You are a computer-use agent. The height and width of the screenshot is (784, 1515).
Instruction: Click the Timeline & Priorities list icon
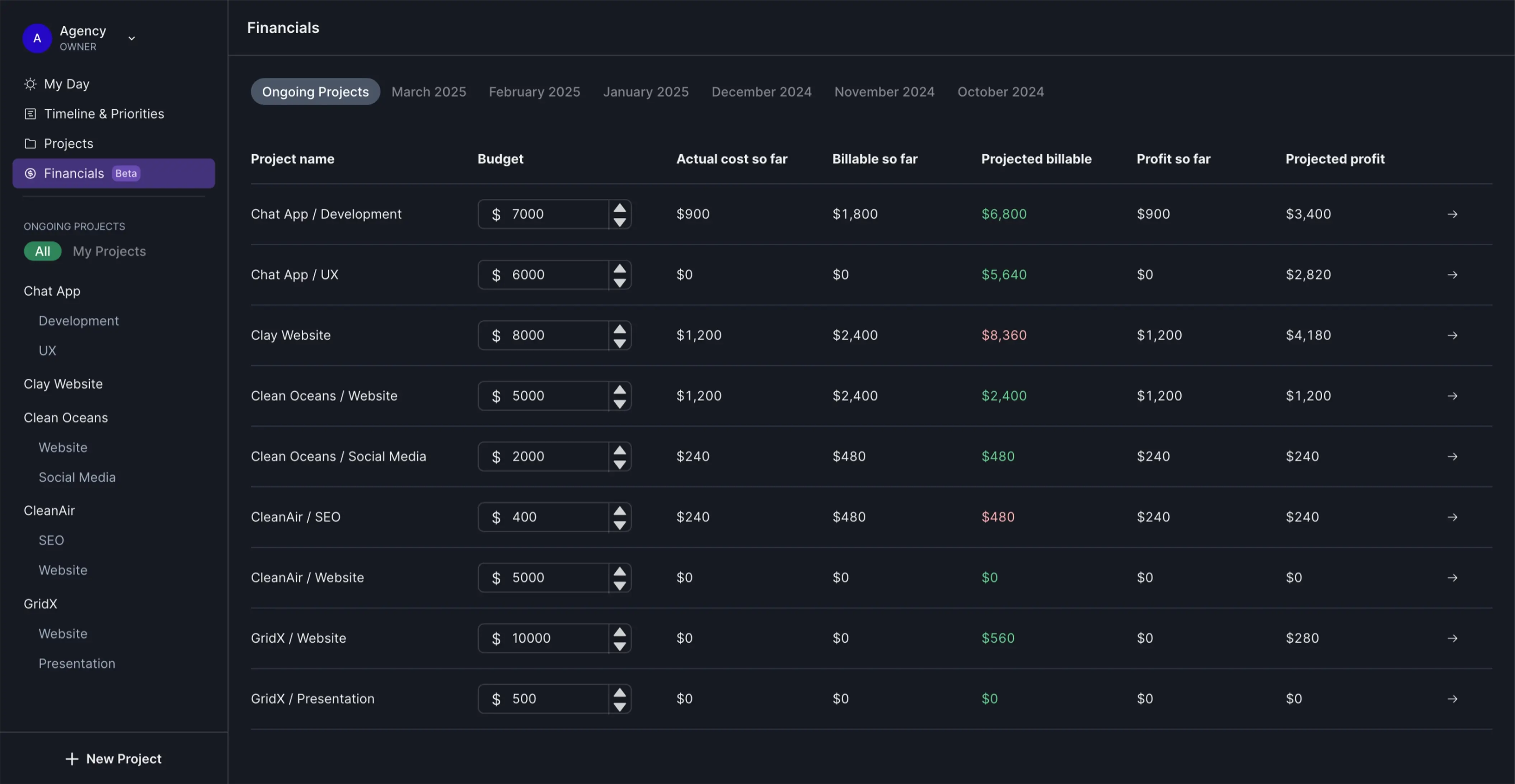click(x=30, y=114)
